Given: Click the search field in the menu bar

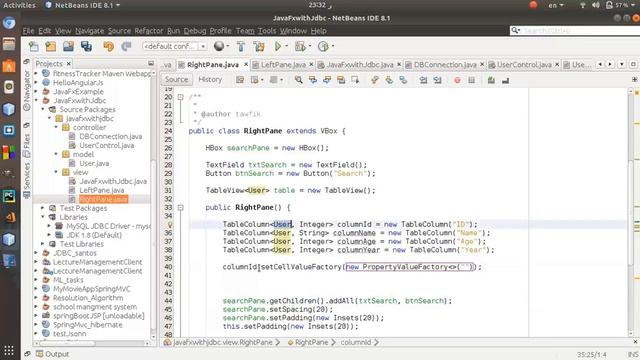Looking at the screenshot, I should click(575, 31).
